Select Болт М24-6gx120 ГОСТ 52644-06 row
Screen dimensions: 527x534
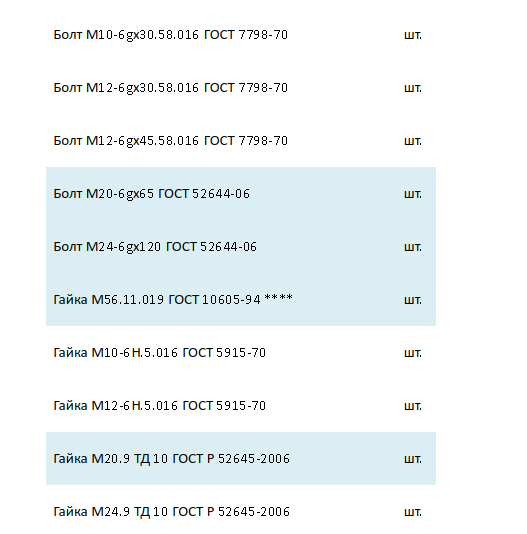tap(241, 247)
